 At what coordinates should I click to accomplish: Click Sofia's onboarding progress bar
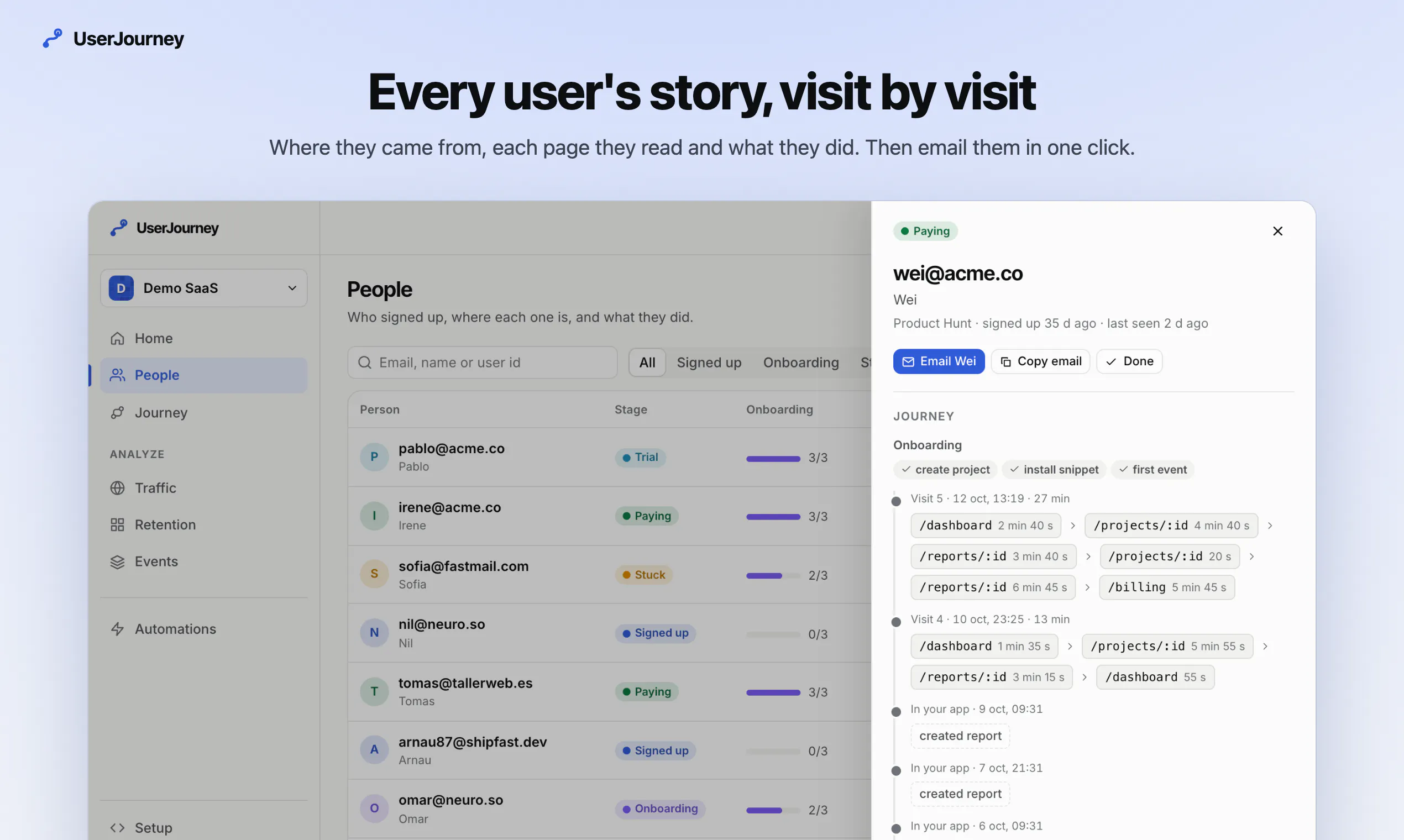pyautogui.click(x=773, y=576)
